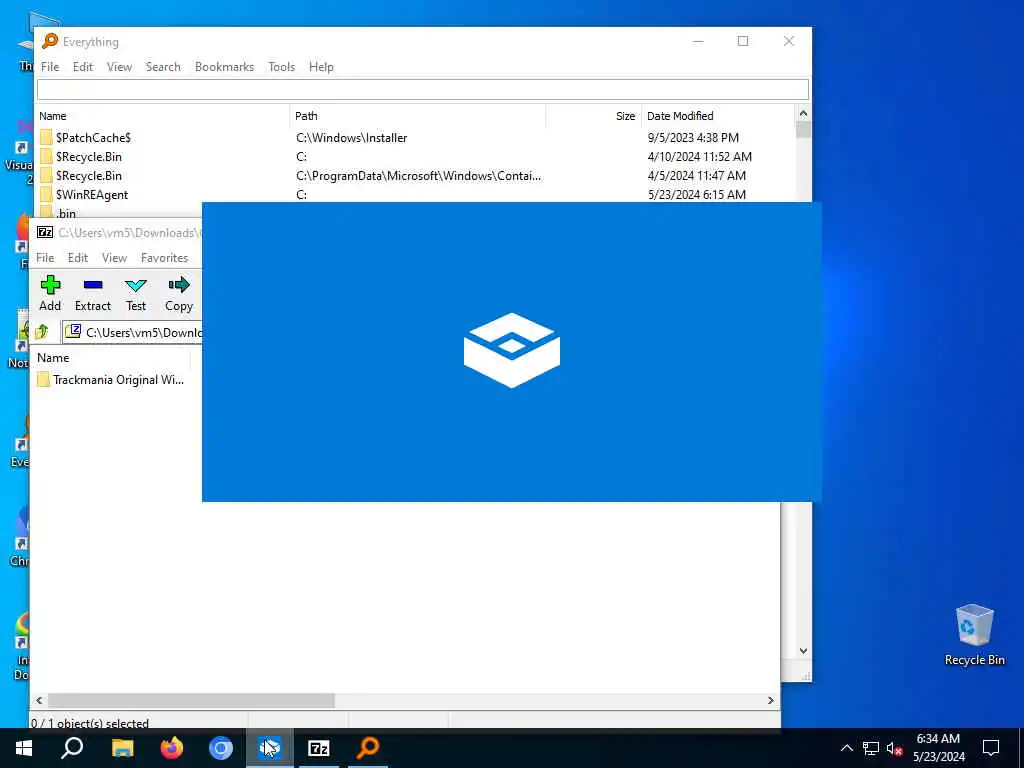Open the notification center icon
This screenshot has height=768, width=1024.
(991, 748)
